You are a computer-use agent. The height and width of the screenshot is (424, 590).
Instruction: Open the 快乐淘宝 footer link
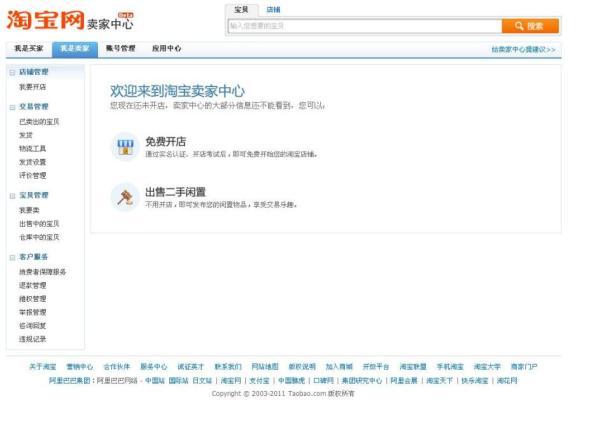475,381
